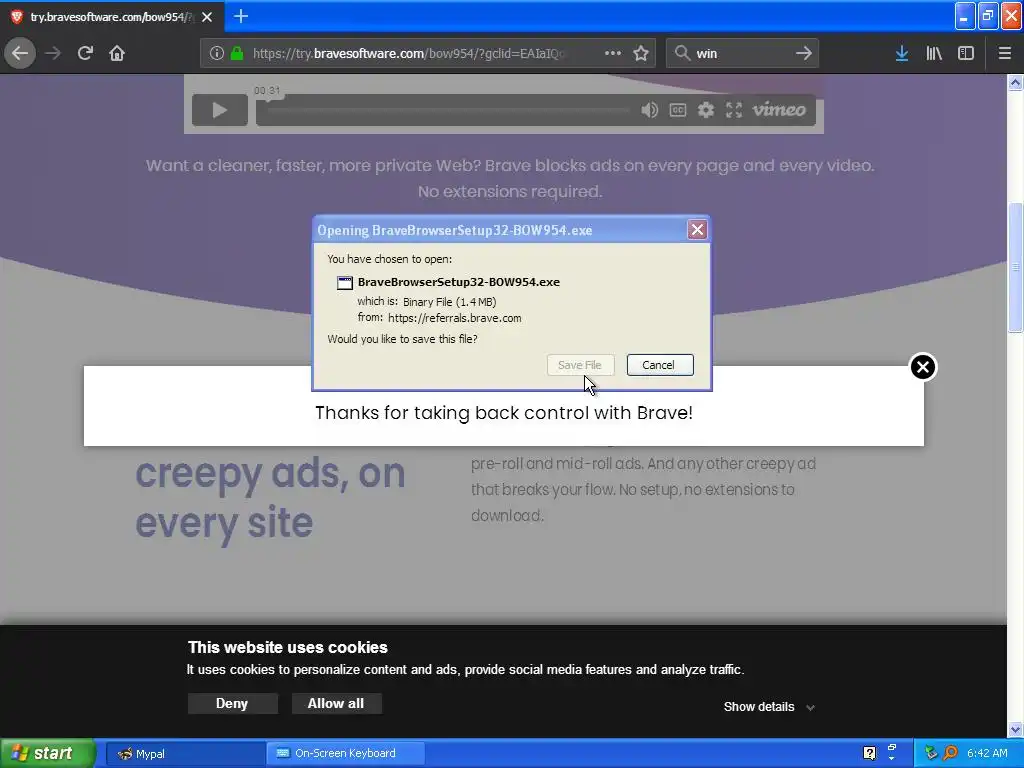Click the page scrollbar down arrow
The height and width of the screenshot is (768, 1024).
coord(1015,729)
